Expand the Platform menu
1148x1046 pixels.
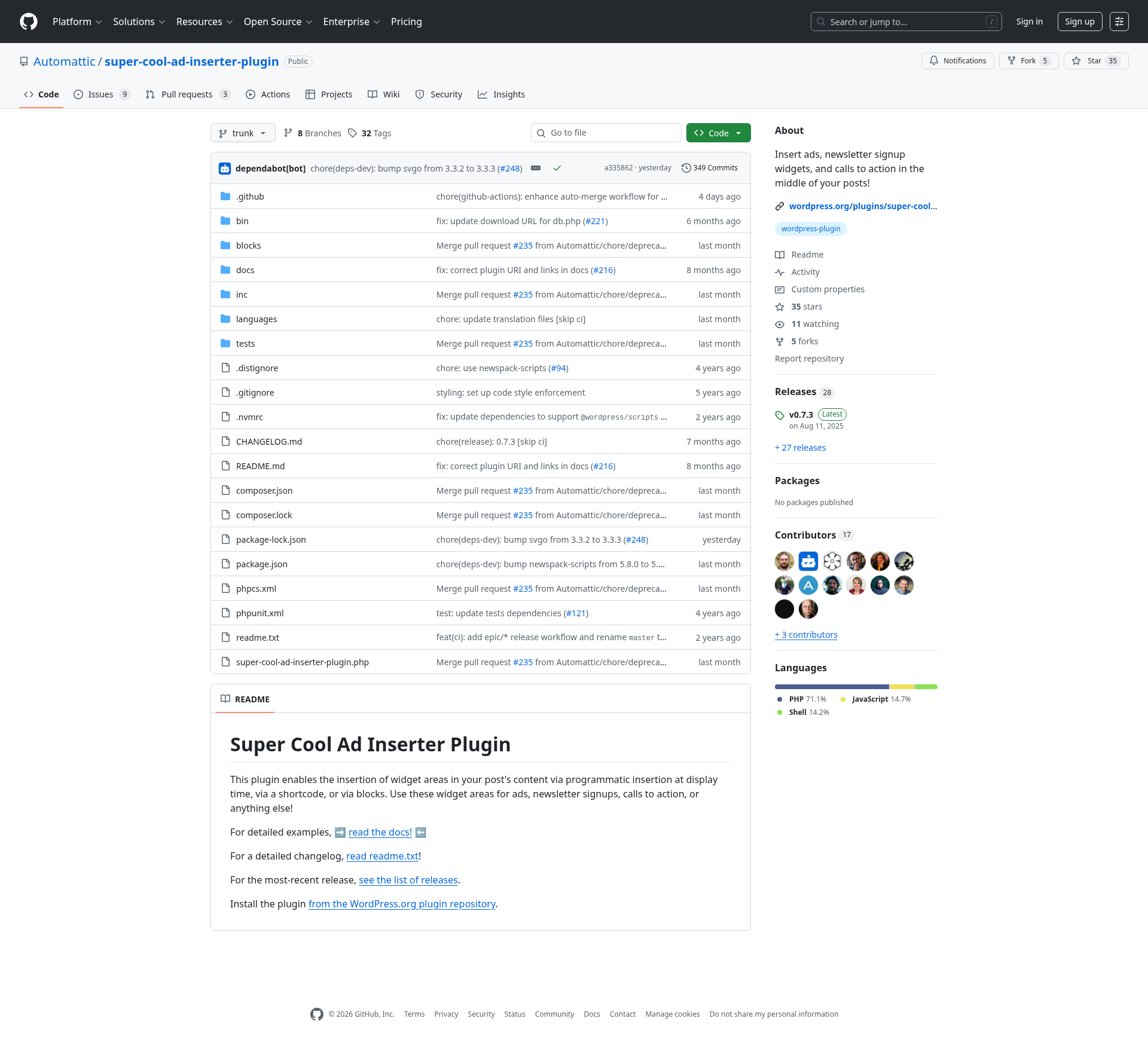(77, 22)
